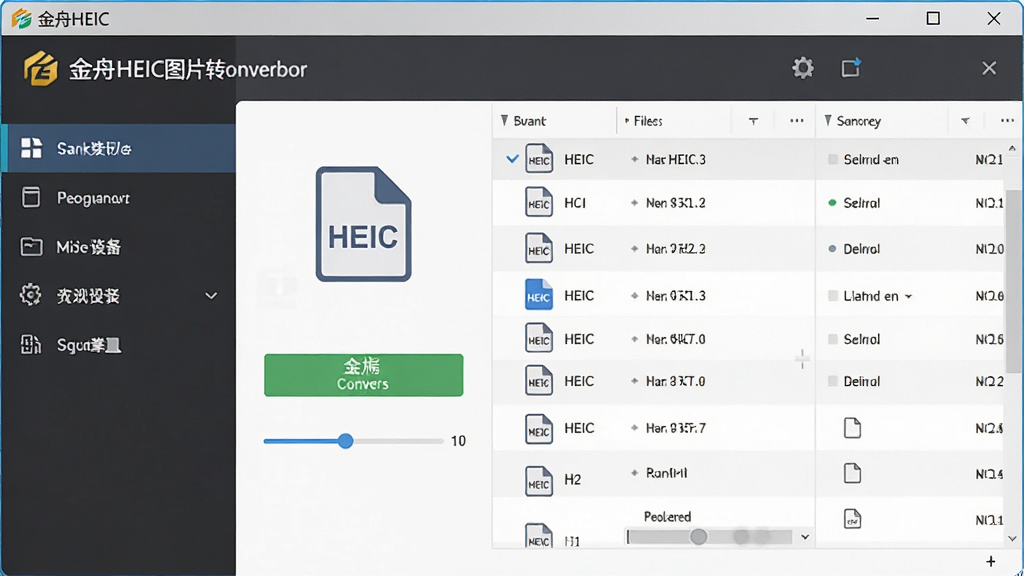Click the Peolered label
The height and width of the screenshot is (576, 1024).
coord(667,517)
